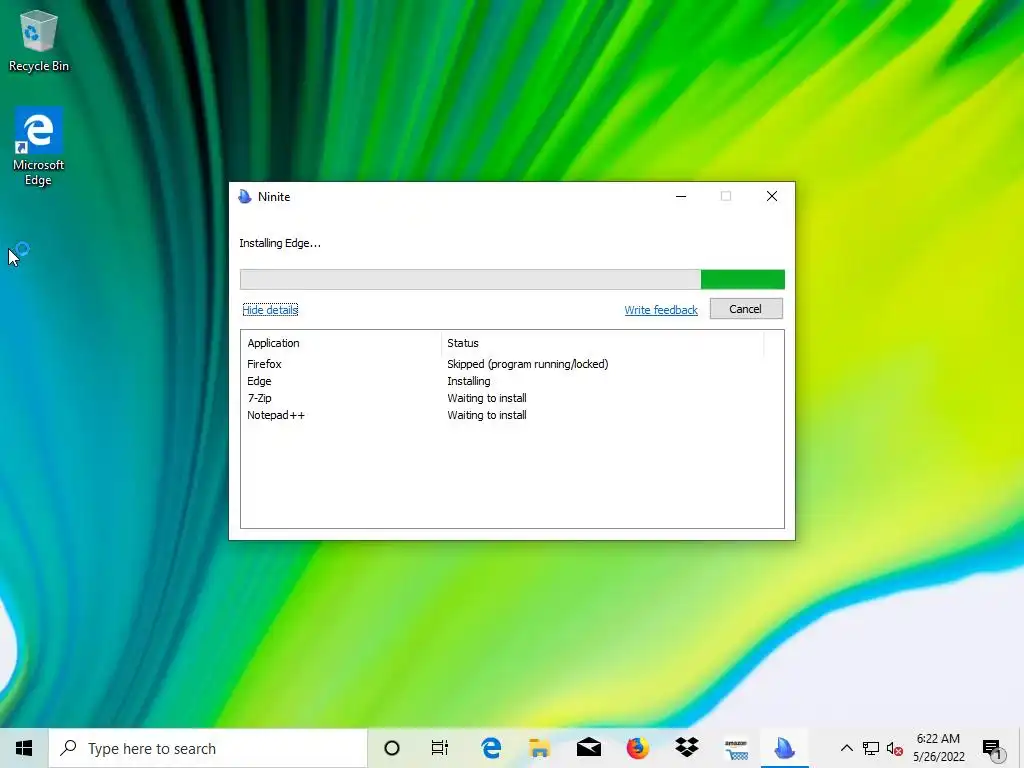Minimize the Ninite window
The height and width of the screenshot is (768, 1024).
681,197
